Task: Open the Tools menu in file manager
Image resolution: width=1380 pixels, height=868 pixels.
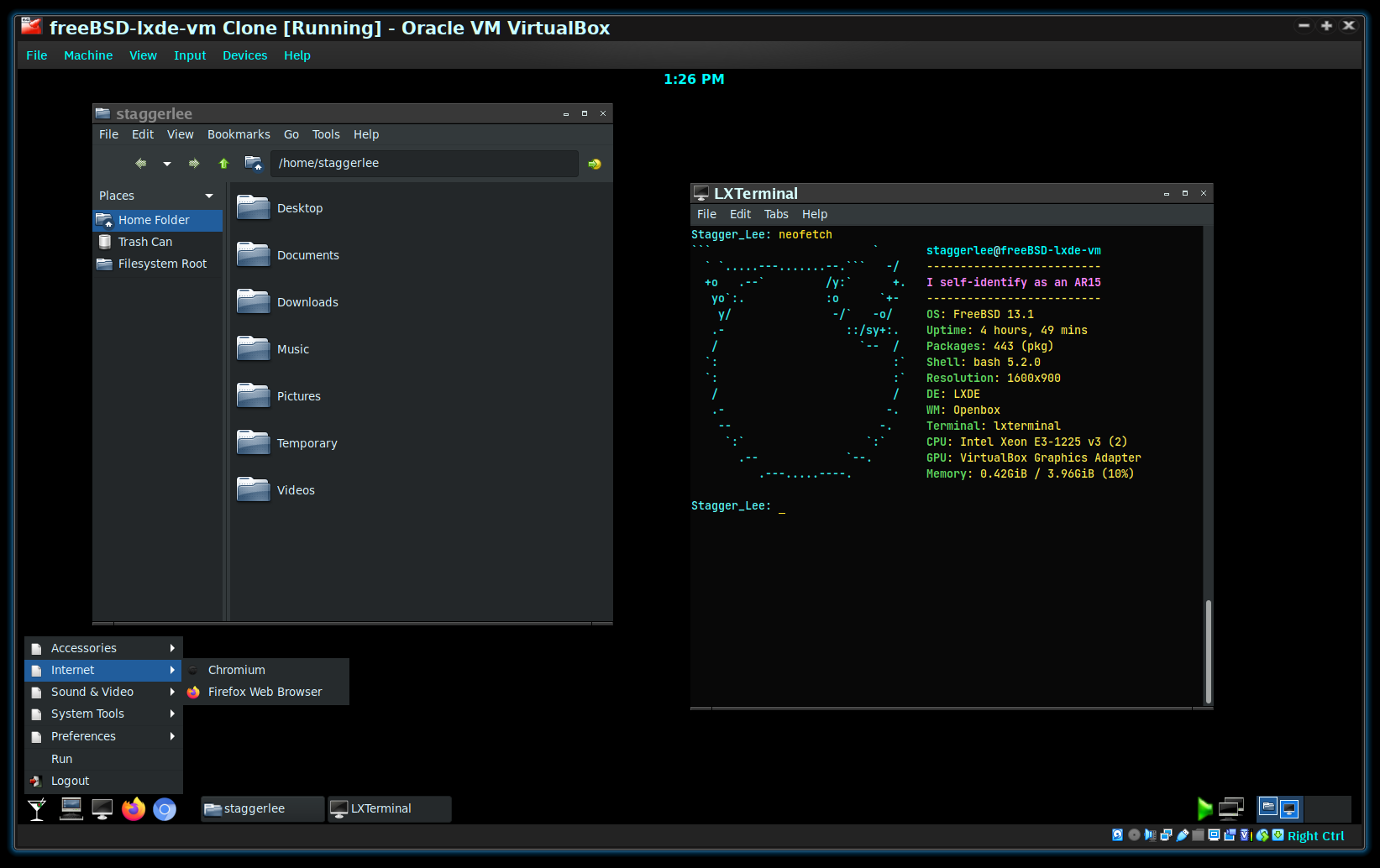Action: point(326,134)
